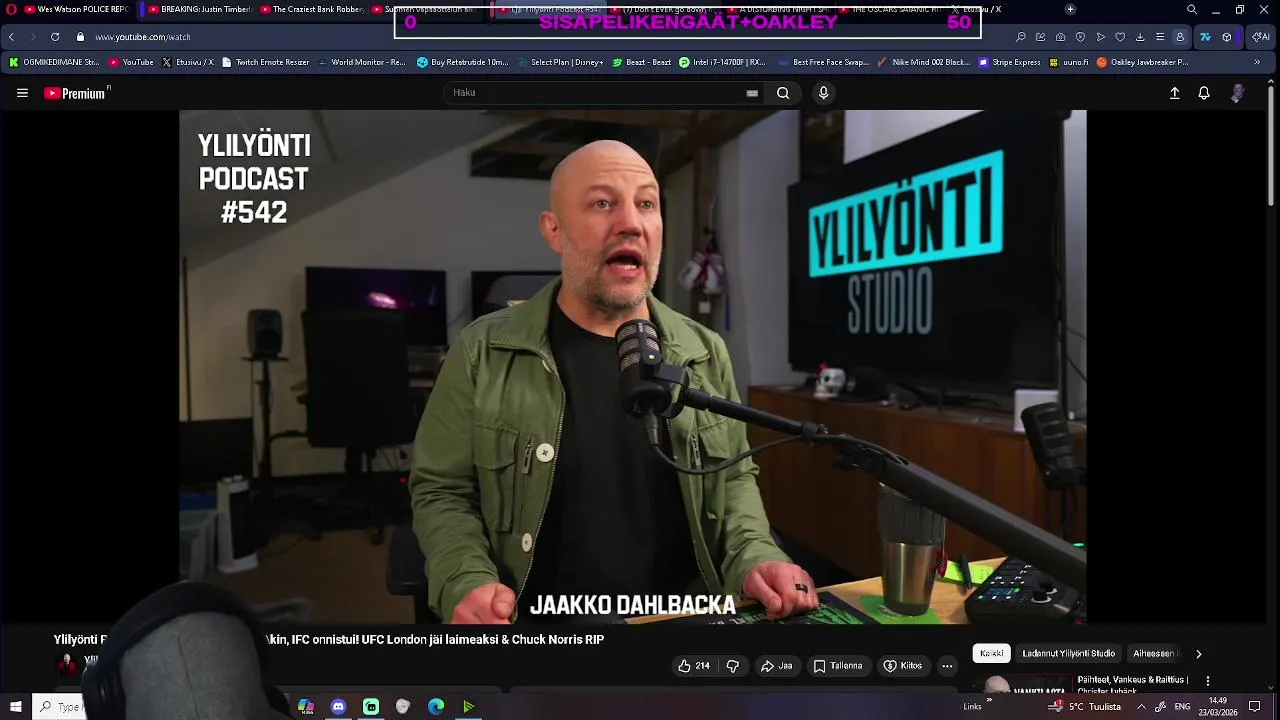Open Discord from the taskbar

point(338,707)
